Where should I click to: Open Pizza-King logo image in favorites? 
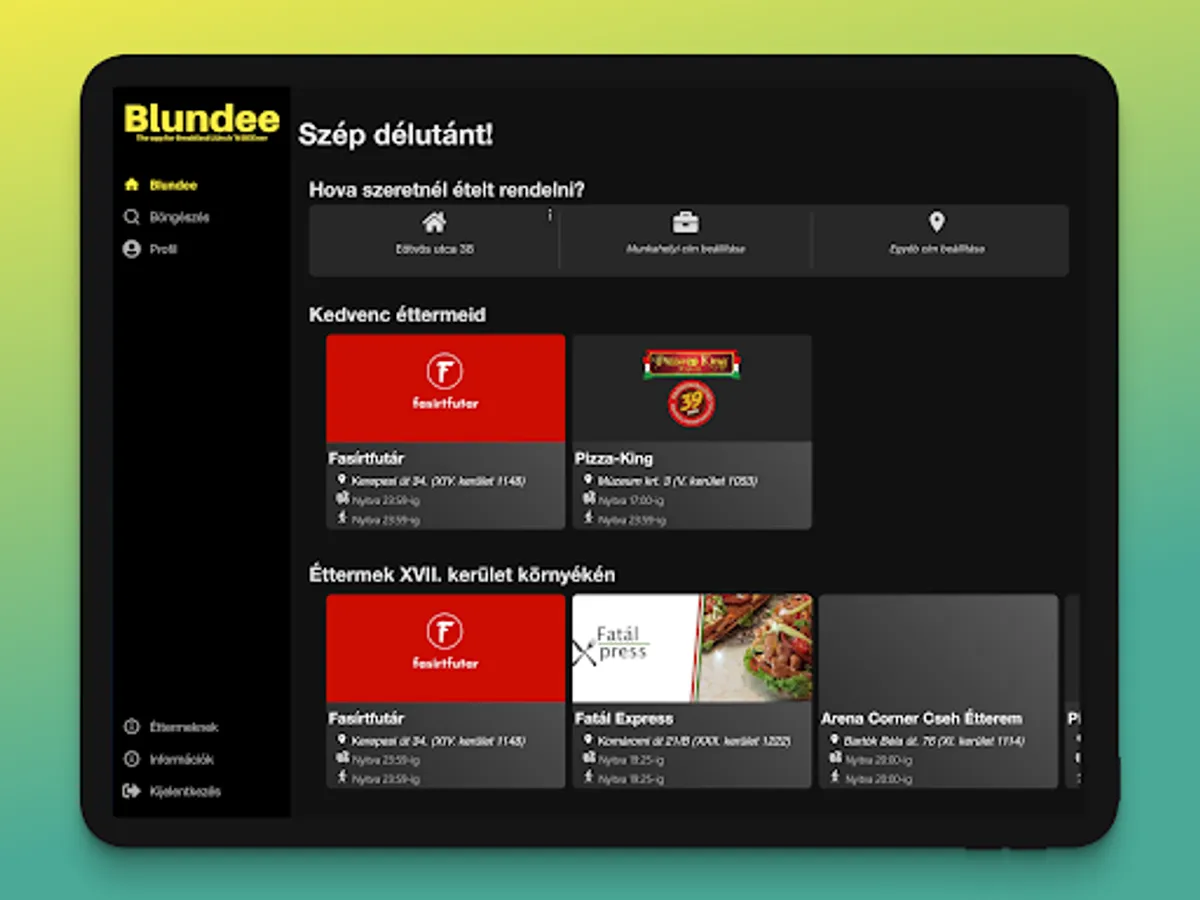(692, 388)
